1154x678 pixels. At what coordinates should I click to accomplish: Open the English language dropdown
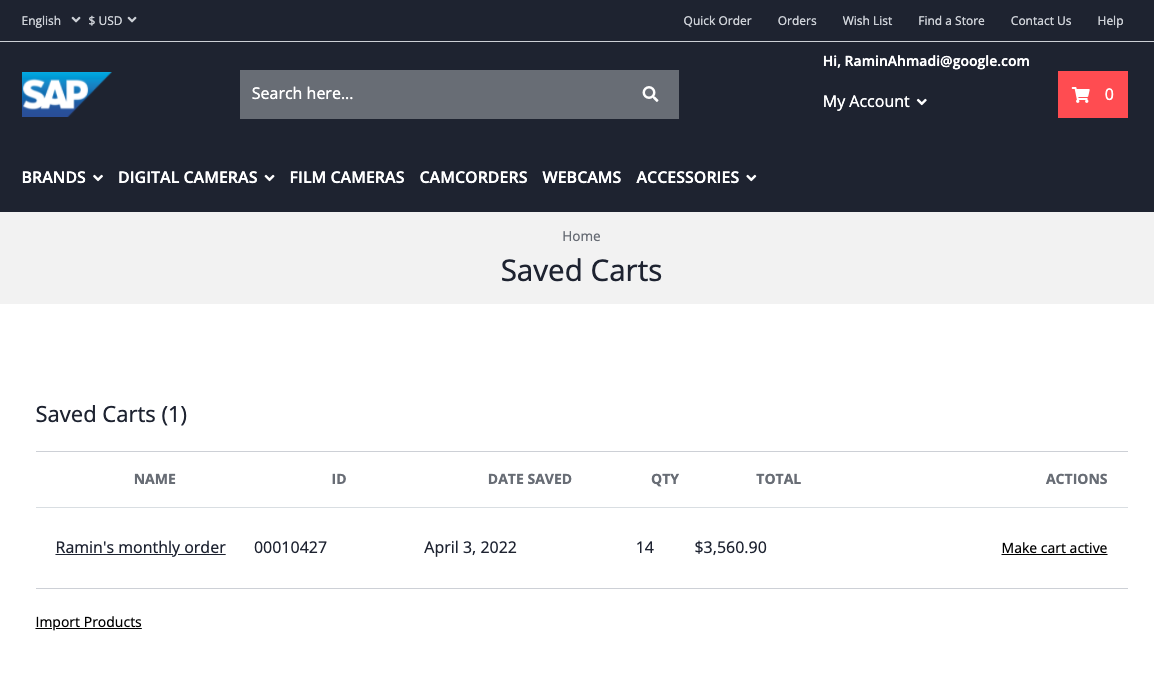[x=50, y=20]
